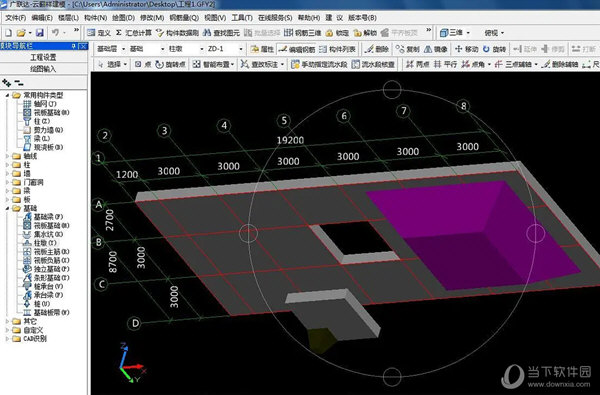Select 桩承台(V) under 基础
Image resolution: width=600 pixels, height=395 pixels.
pos(43,286)
